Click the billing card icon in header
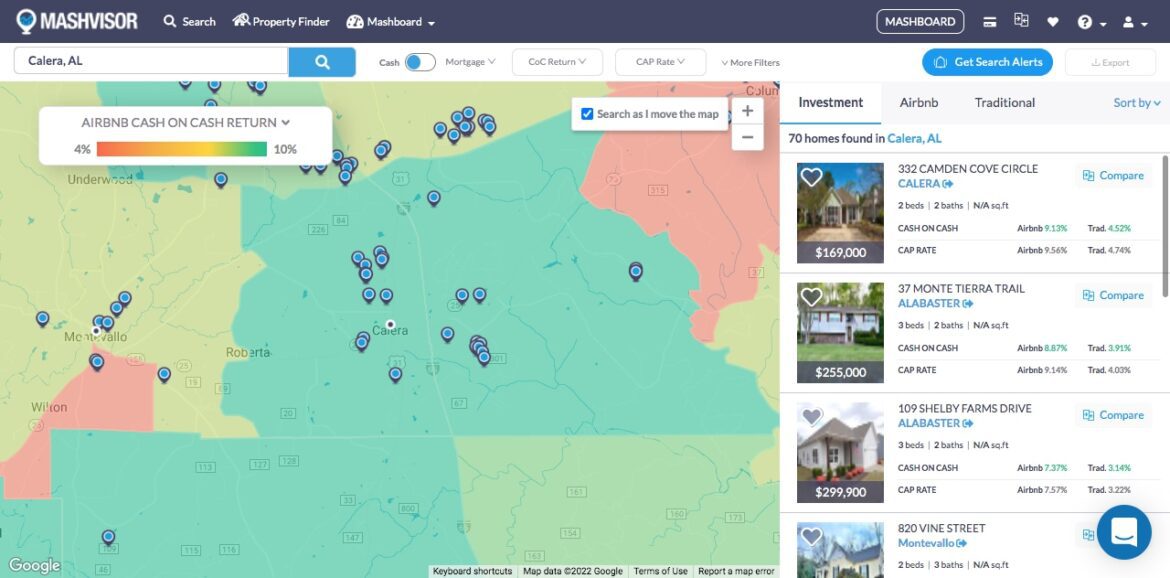The height and width of the screenshot is (578, 1170). point(989,22)
